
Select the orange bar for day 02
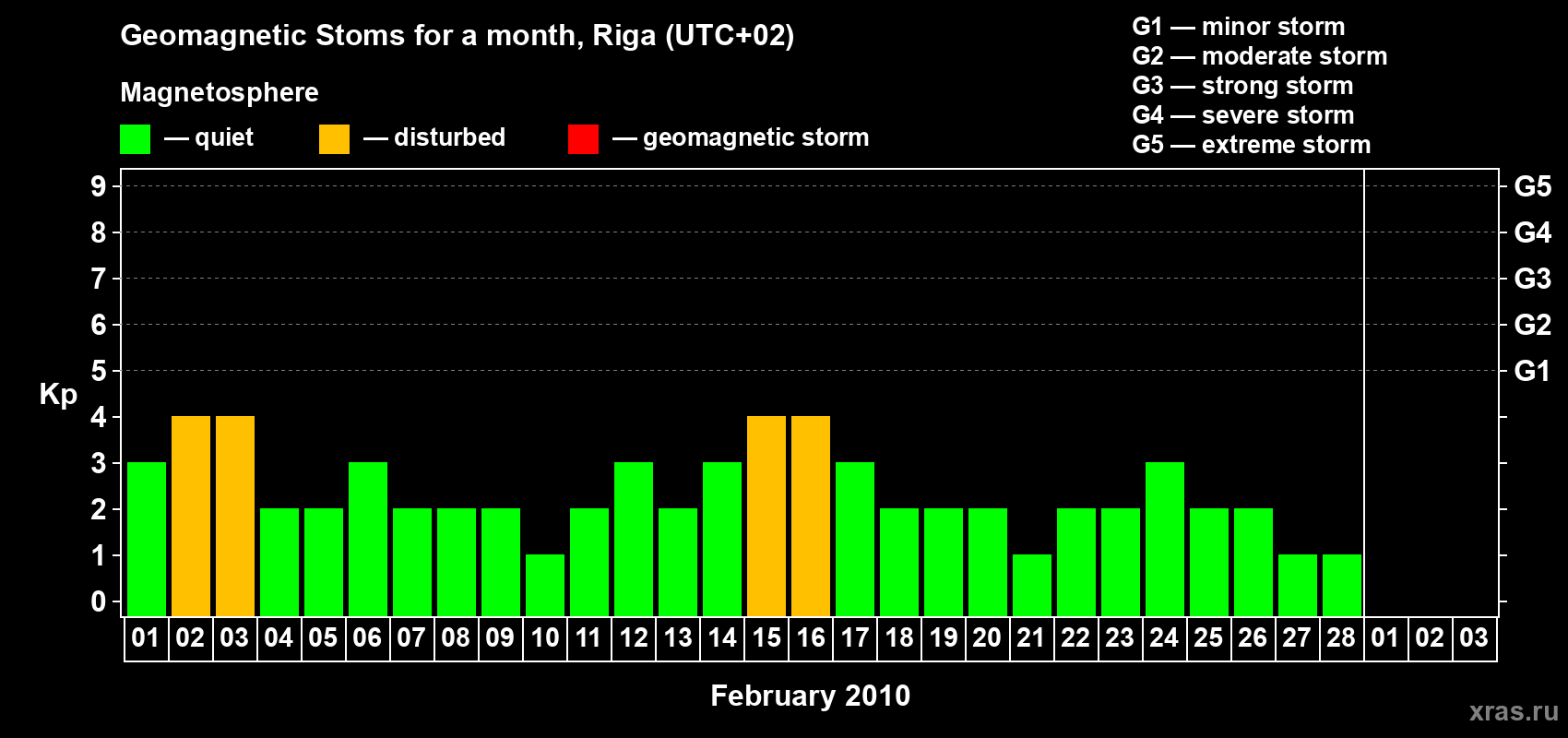[191, 517]
